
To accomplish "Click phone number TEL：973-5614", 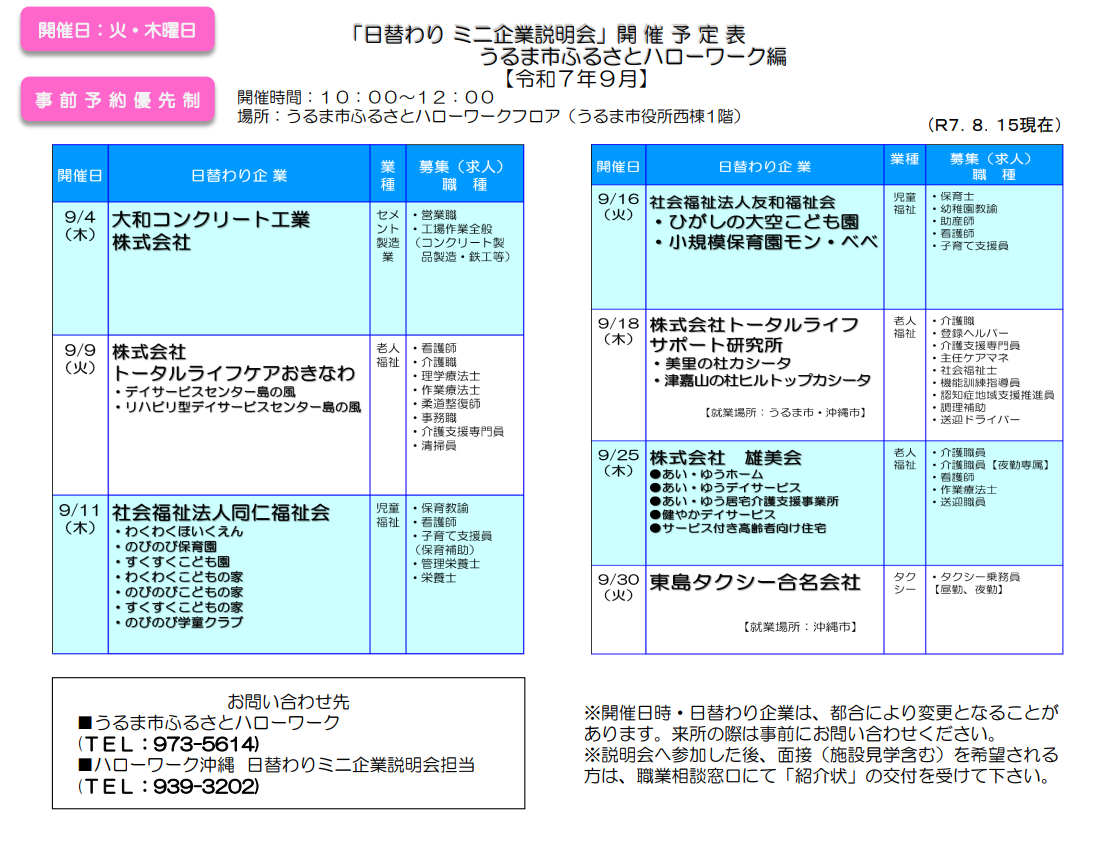I will [x=168, y=744].
